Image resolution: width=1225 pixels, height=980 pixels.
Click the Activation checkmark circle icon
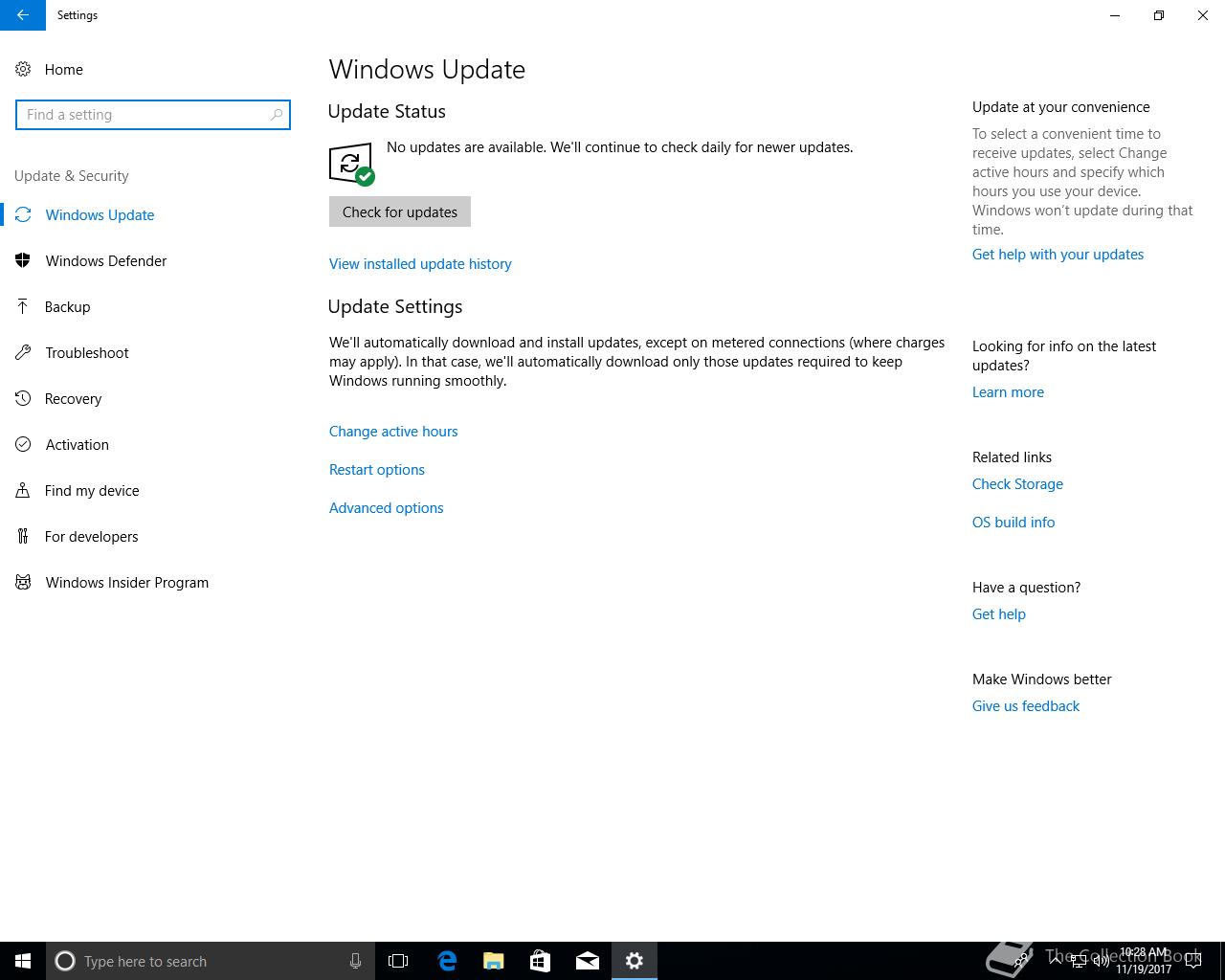pyautogui.click(x=23, y=444)
